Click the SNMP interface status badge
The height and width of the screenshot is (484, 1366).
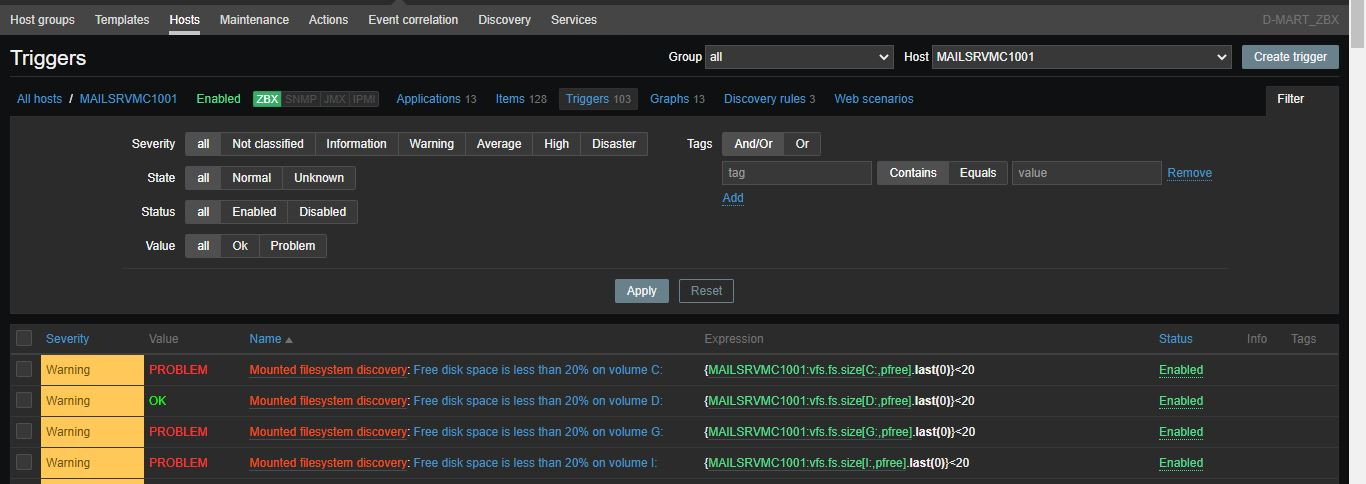(x=301, y=99)
